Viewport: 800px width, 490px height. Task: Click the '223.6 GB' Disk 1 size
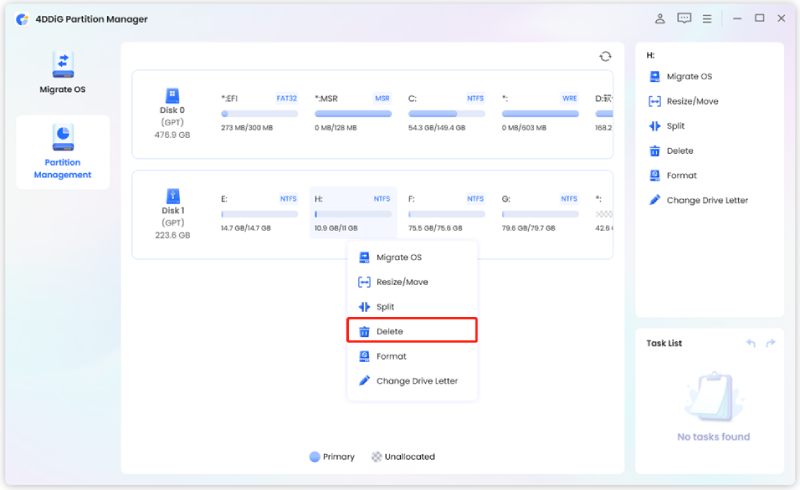[x=172, y=235]
